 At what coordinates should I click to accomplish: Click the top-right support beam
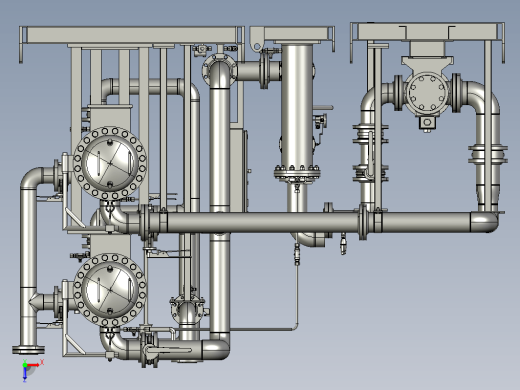tap(428, 31)
